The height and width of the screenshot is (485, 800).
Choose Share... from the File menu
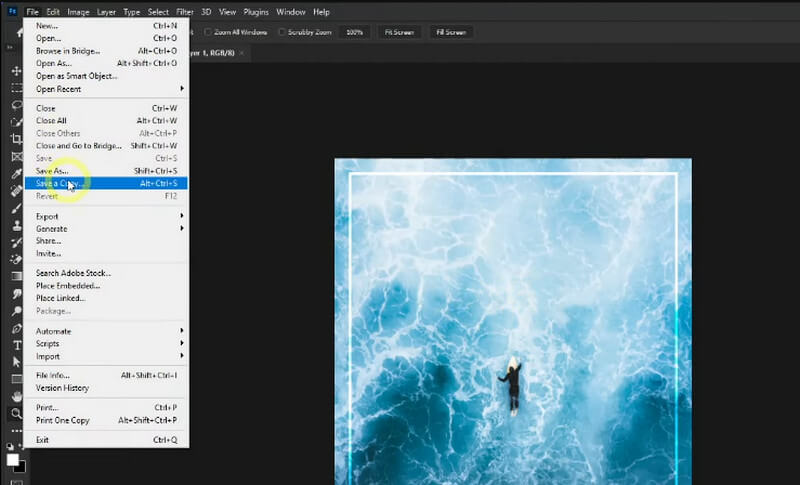coord(106,241)
